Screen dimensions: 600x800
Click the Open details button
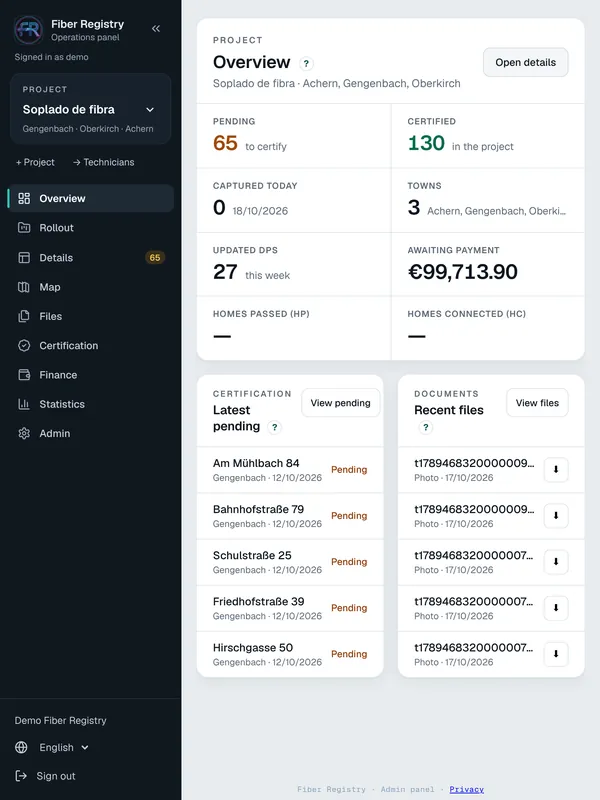[526, 62]
